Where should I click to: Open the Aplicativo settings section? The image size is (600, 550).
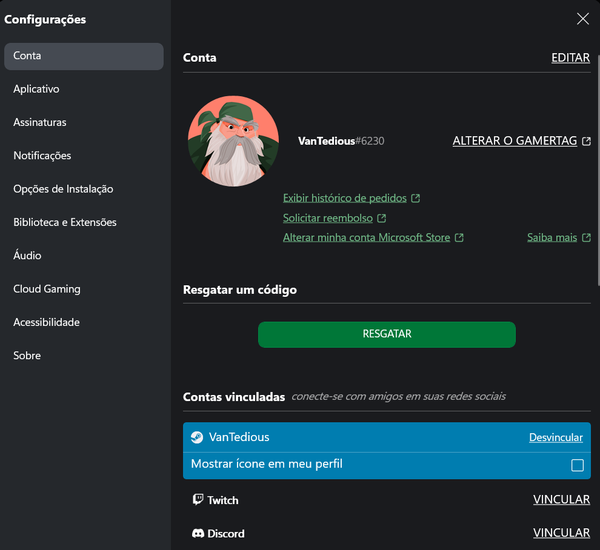36,89
